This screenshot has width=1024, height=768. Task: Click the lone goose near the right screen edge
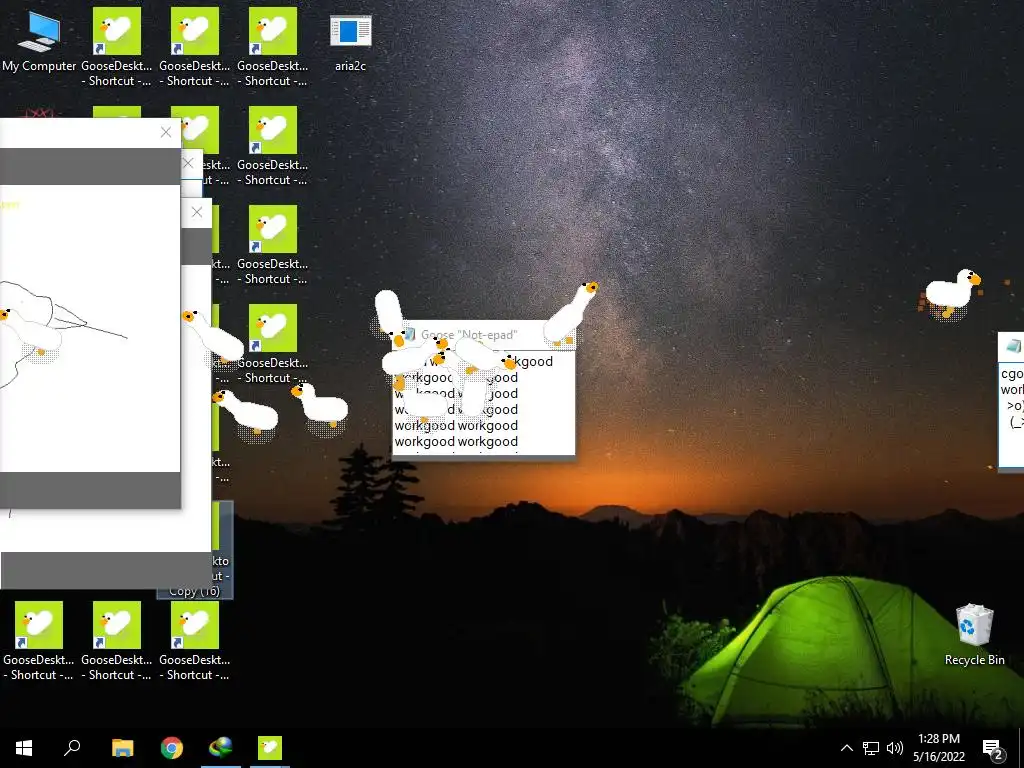[952, 293]
